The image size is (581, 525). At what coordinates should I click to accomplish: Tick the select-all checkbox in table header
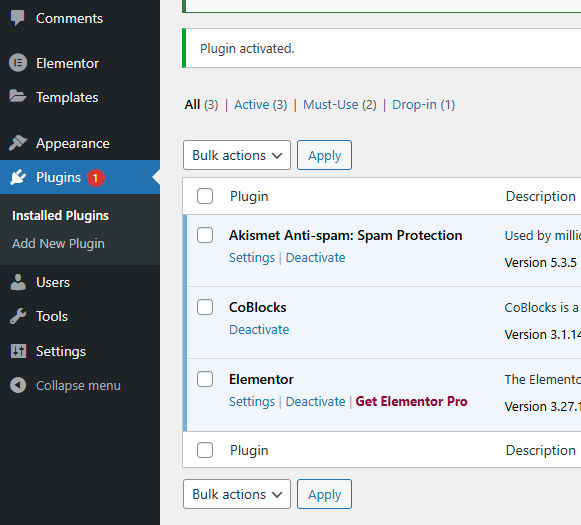205,196
